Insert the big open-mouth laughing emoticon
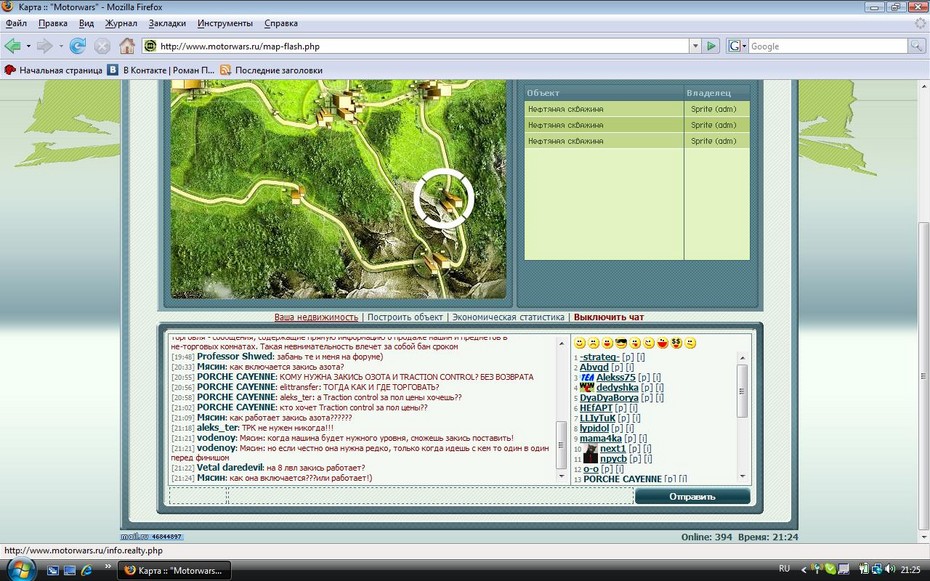This screenshot has height=581, width=930. [663, 343]
